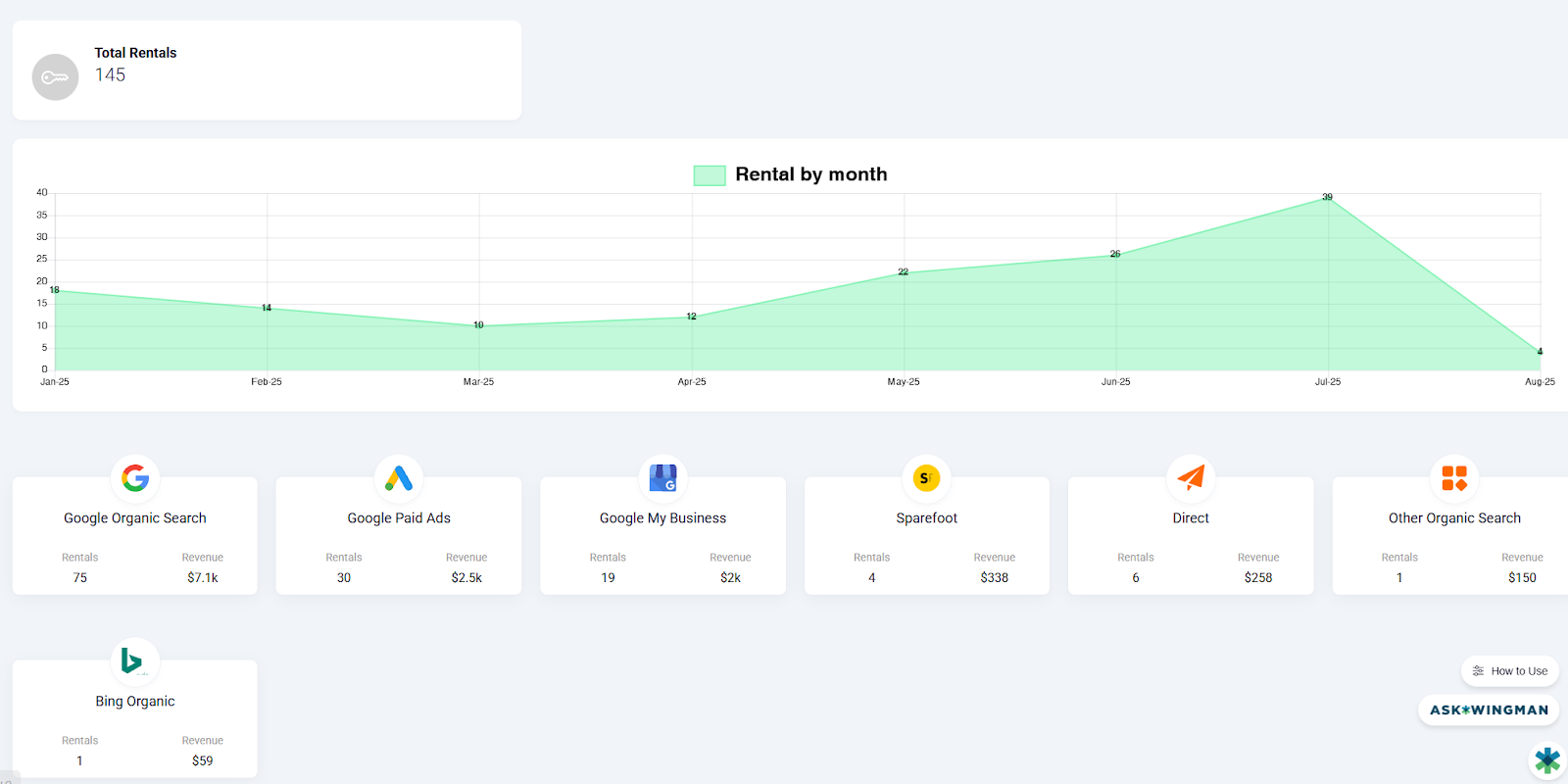Click the Sparefoot card title
The width and height of the screenshot is (1568, 784).
[927, 518]
